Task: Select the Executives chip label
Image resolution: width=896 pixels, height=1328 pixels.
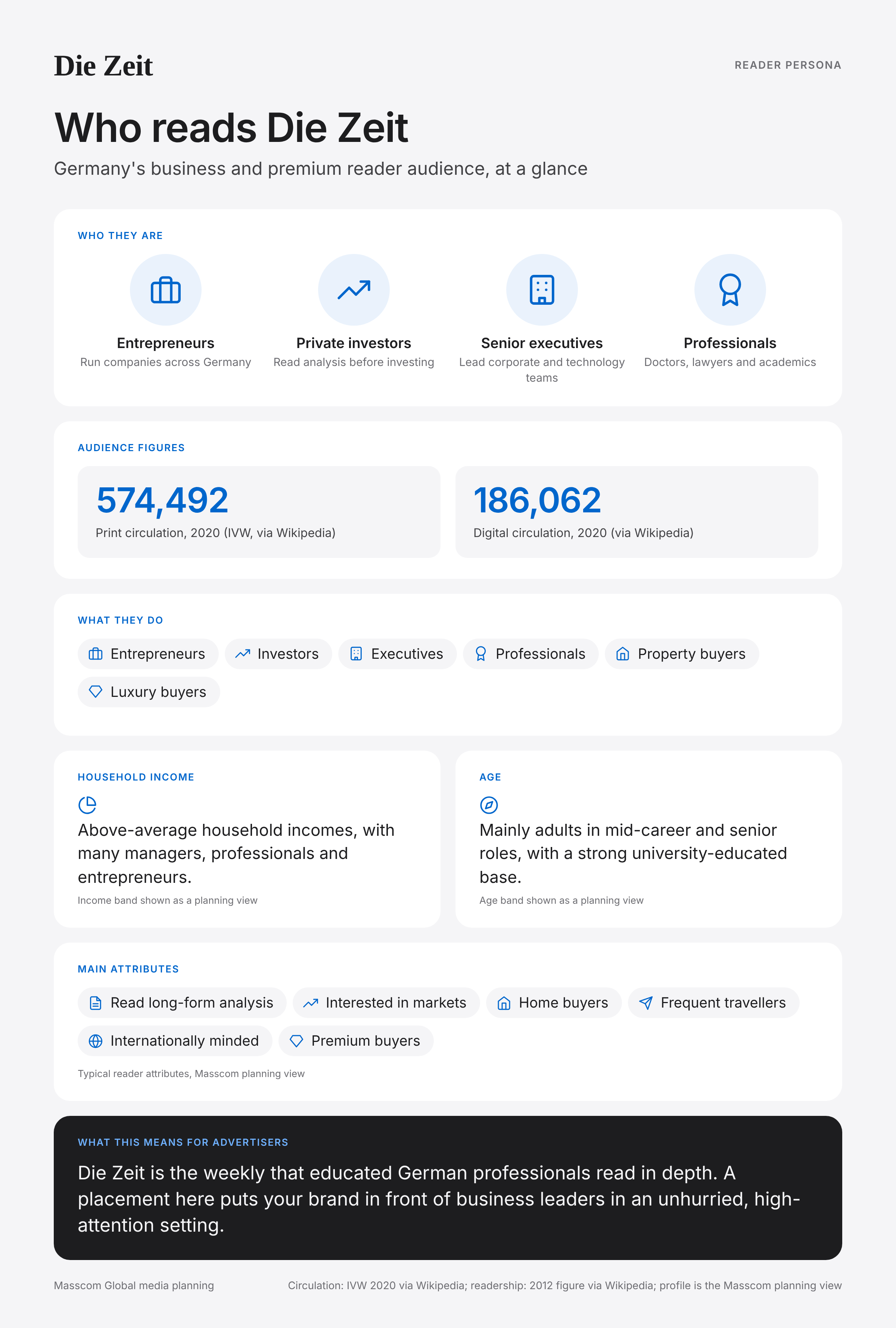Action: [407, 654]
